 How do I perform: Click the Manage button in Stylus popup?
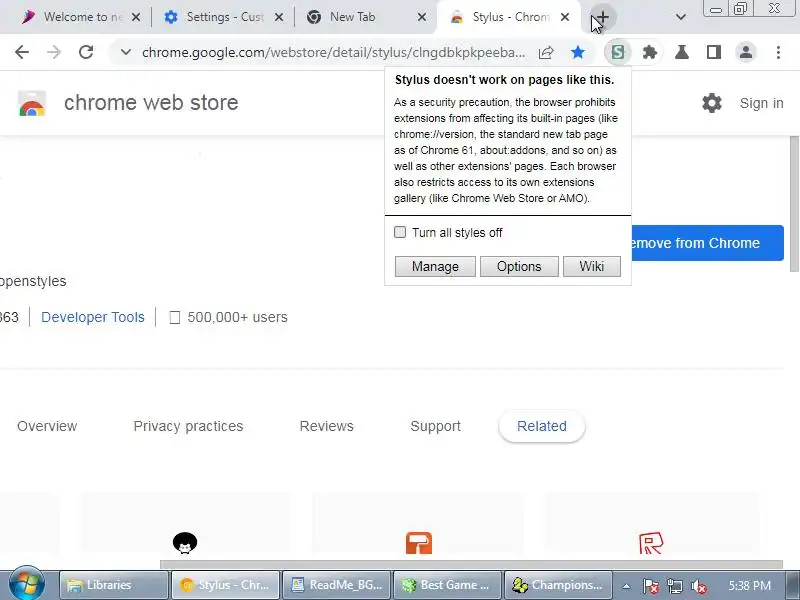coord(435,266)
